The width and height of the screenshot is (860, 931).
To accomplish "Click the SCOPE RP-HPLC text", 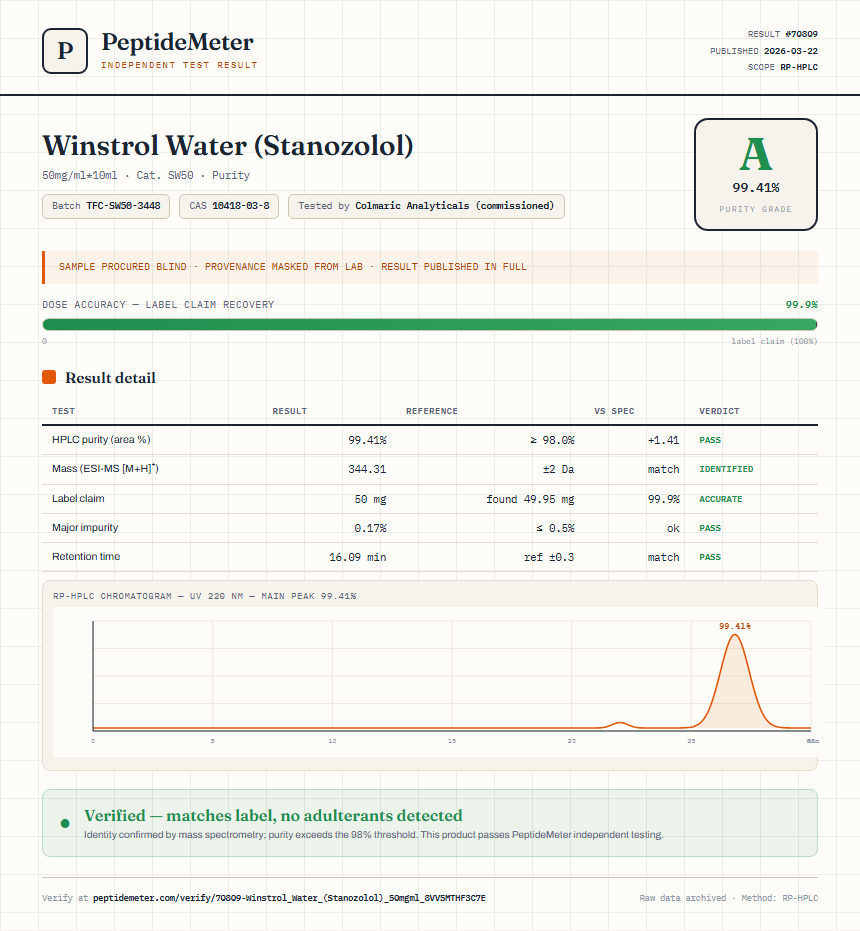I will coord(783,67).
